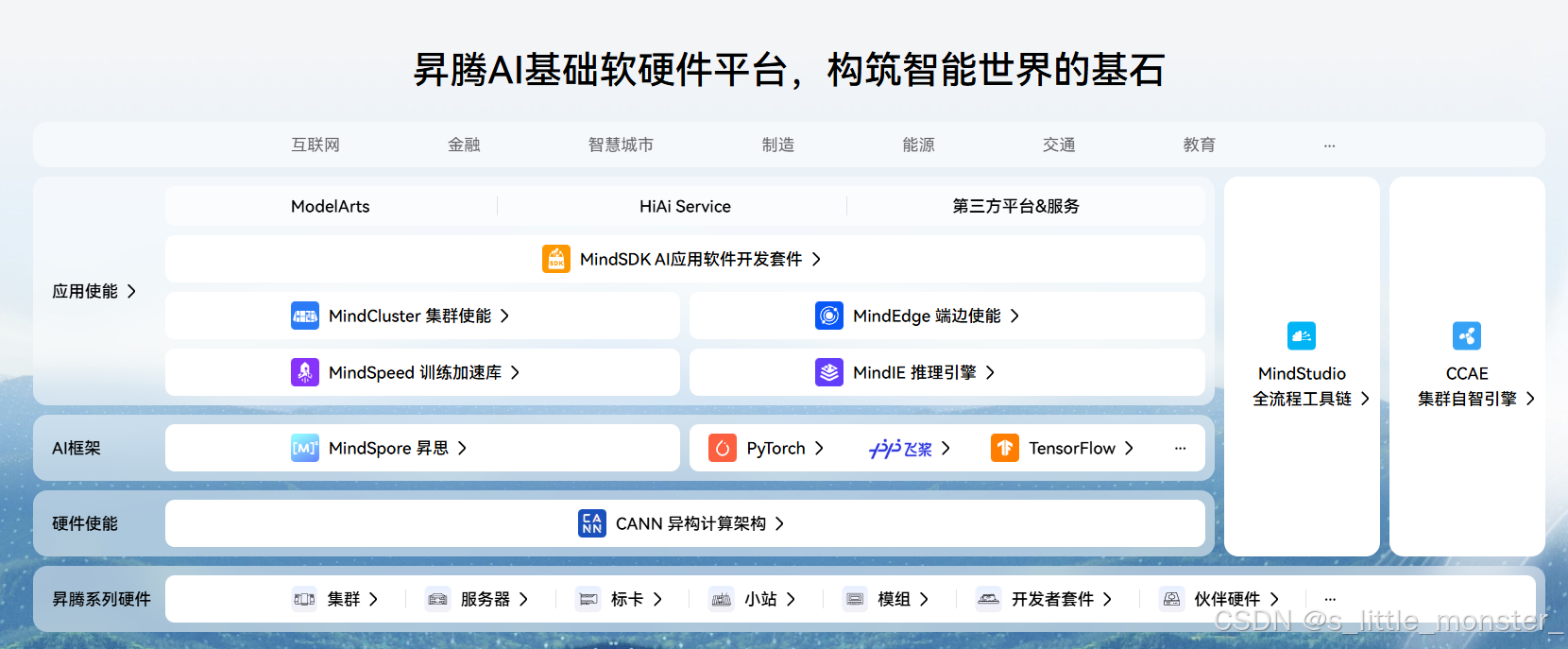Click the MindIE layers icon
The height and width of the screenshot is (649, 1568).
(x=829, y=372)
